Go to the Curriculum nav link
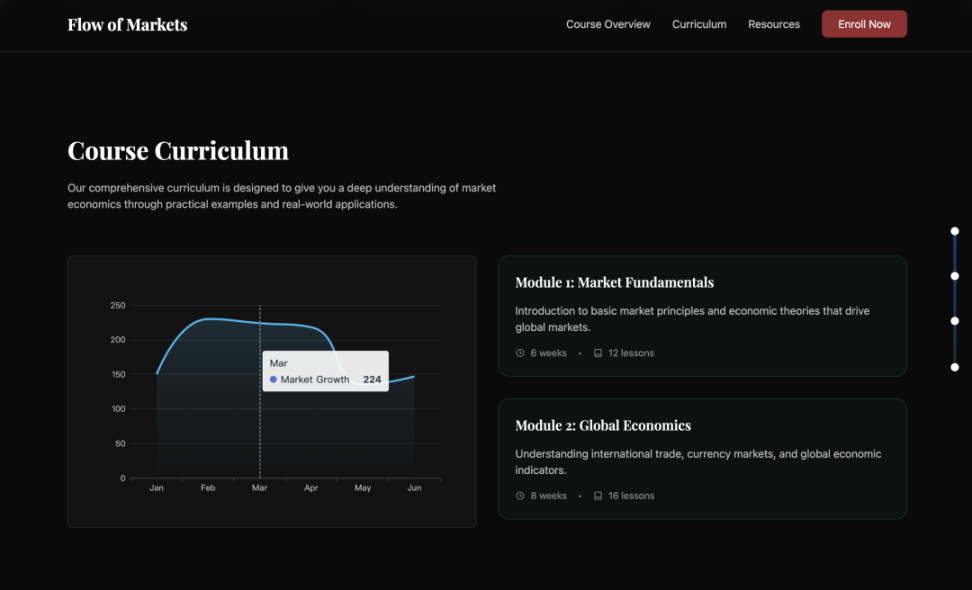Screen dimensions: 972x590 point(699,24)
